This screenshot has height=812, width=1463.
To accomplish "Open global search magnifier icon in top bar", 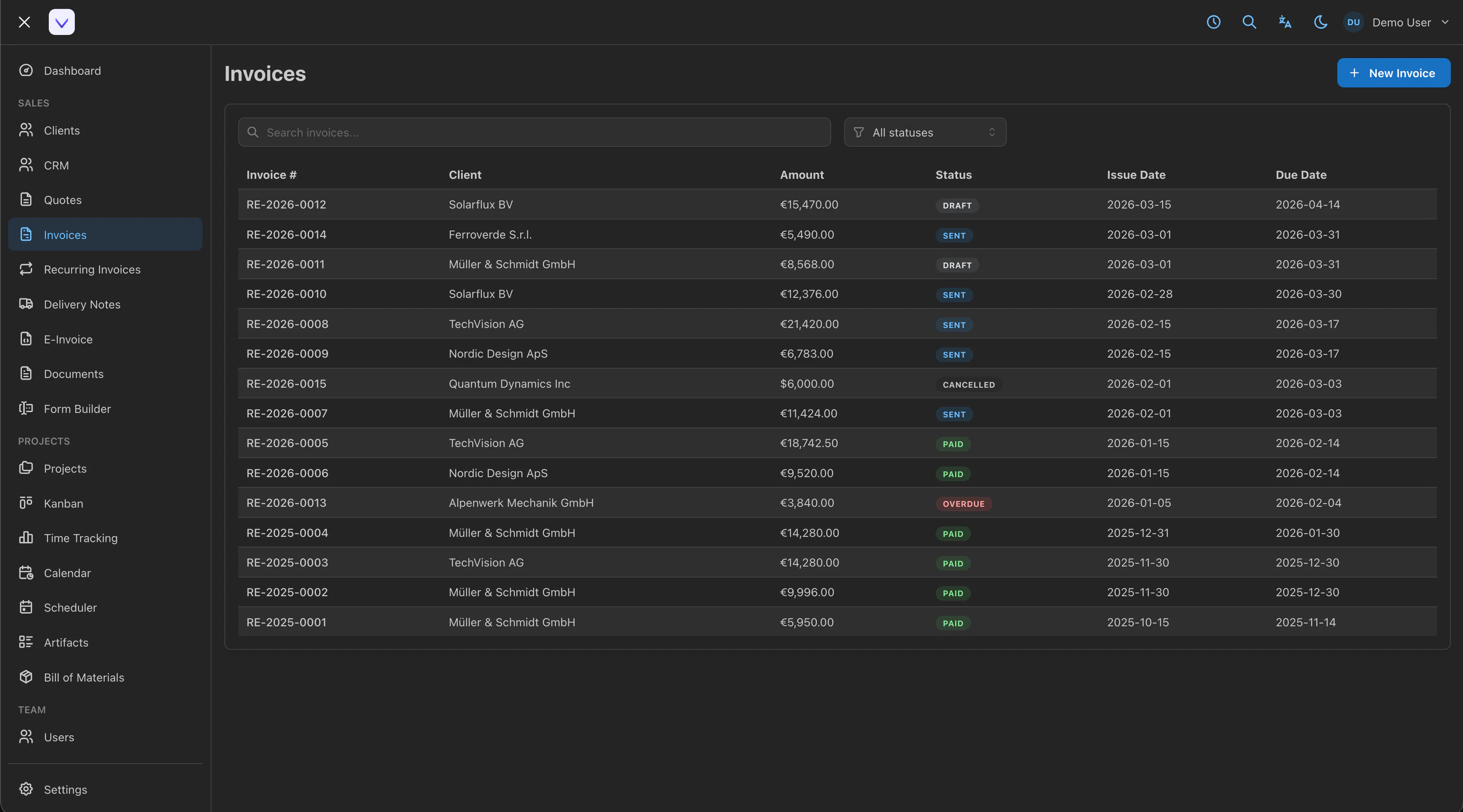I will (1250, 22).
